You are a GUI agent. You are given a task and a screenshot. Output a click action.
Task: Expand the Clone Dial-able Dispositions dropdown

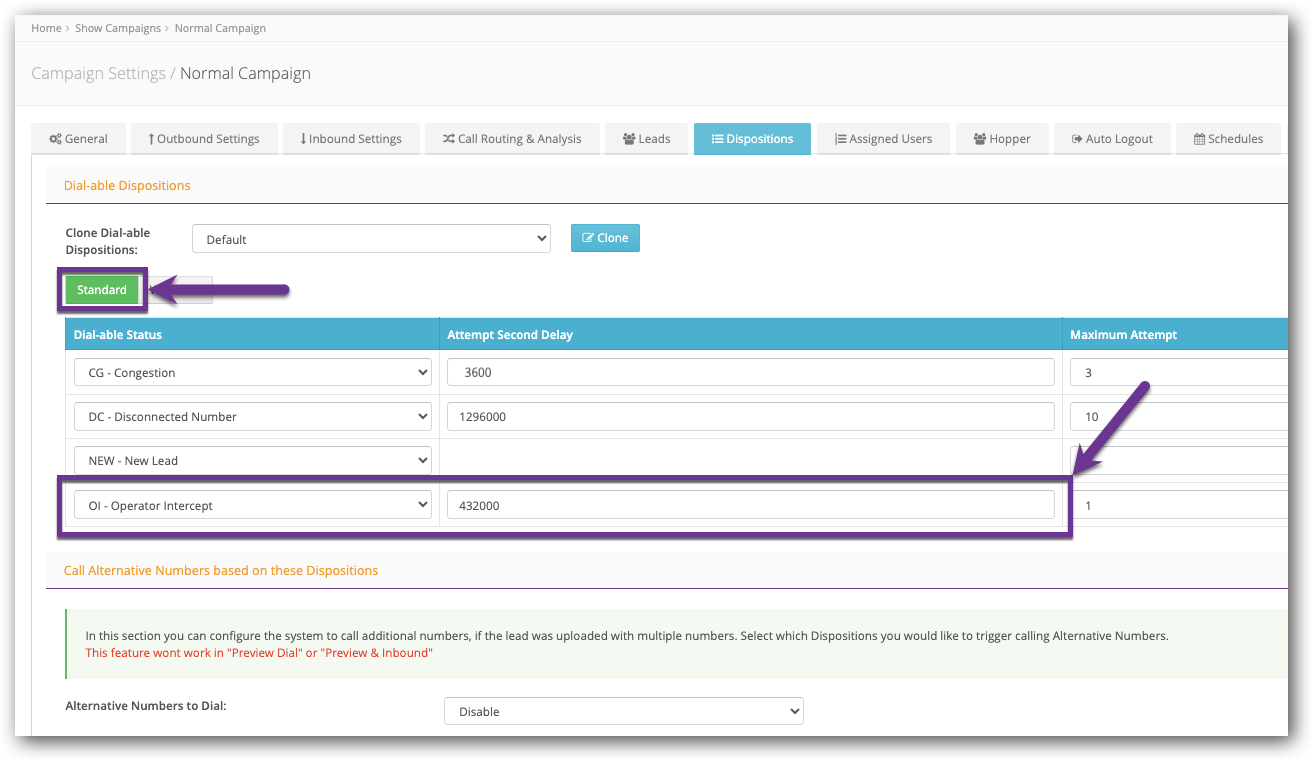371,239
